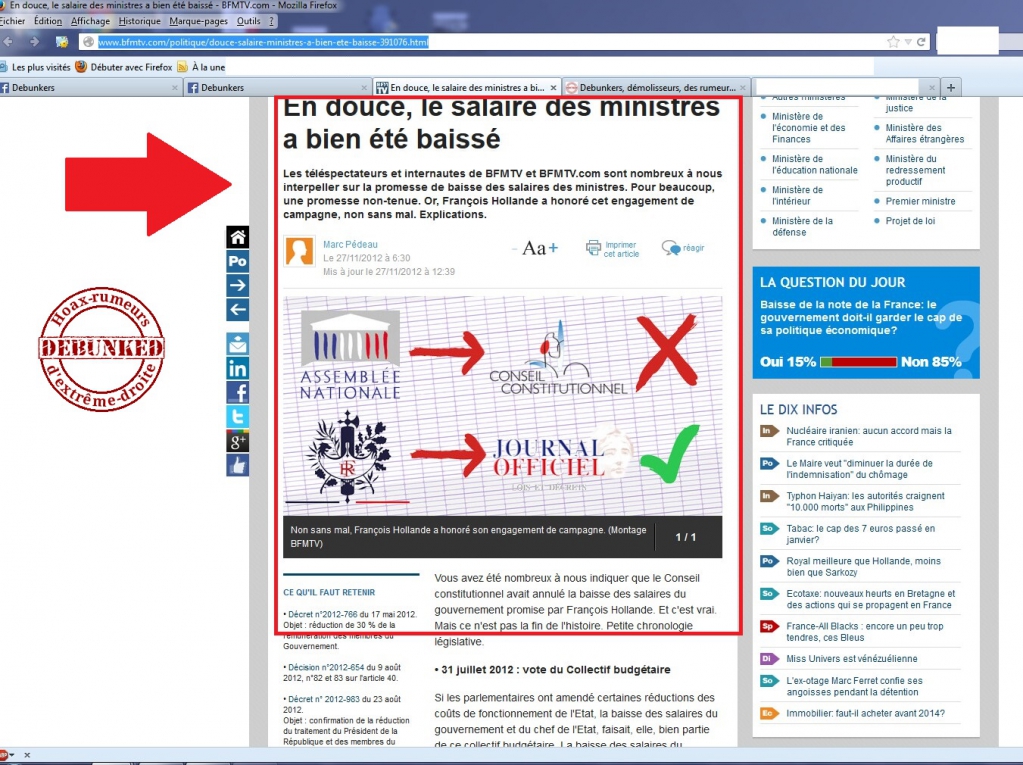Open 'Nucléaire iranien: aucun accord' headline
The height and width of the screenshot is (765, 1023).
[x=868, y=436]
